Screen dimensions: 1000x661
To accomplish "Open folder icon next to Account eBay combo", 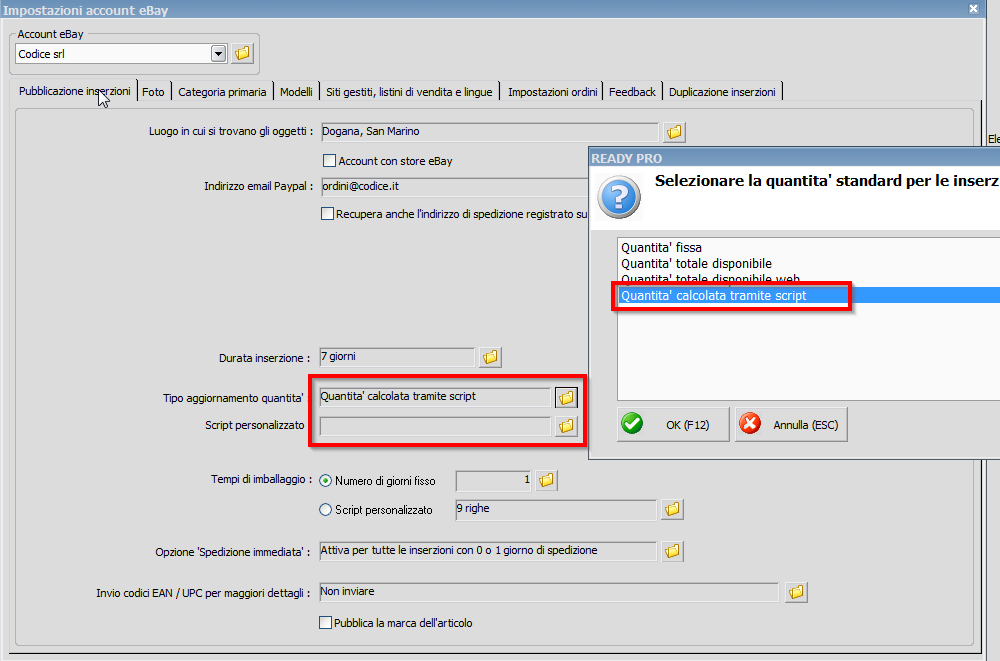I will [x=242, y=54].
